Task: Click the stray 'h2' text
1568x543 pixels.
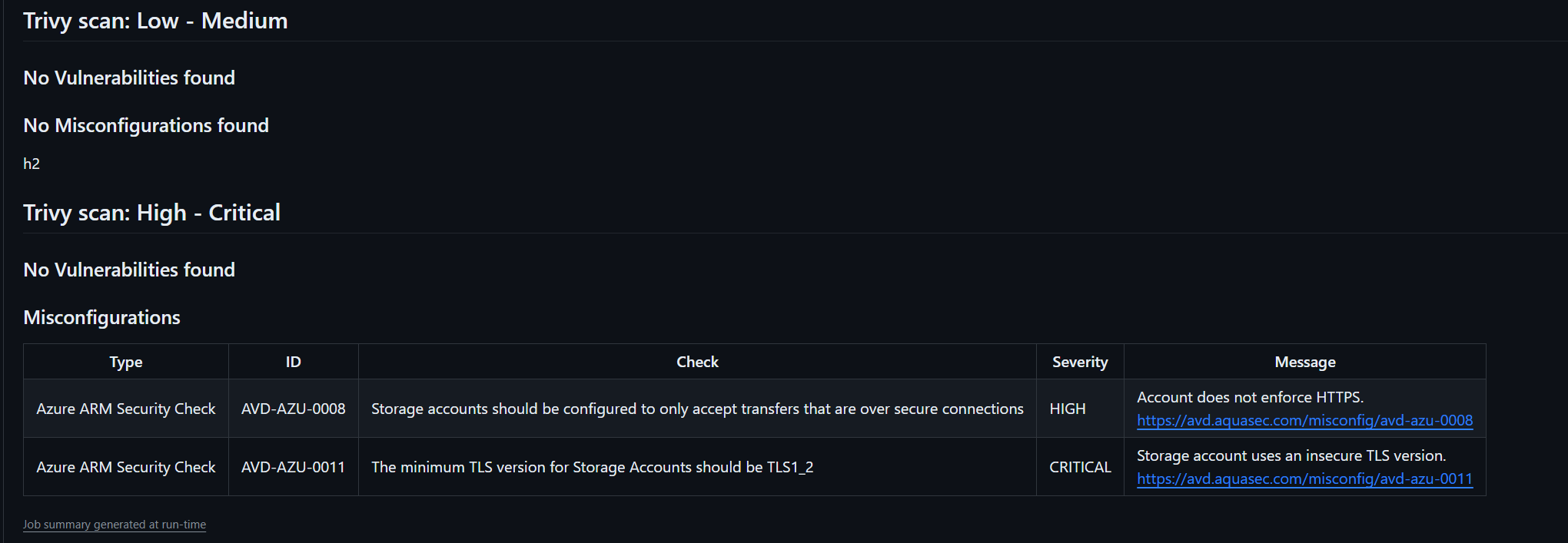Action: coord(32,164)
